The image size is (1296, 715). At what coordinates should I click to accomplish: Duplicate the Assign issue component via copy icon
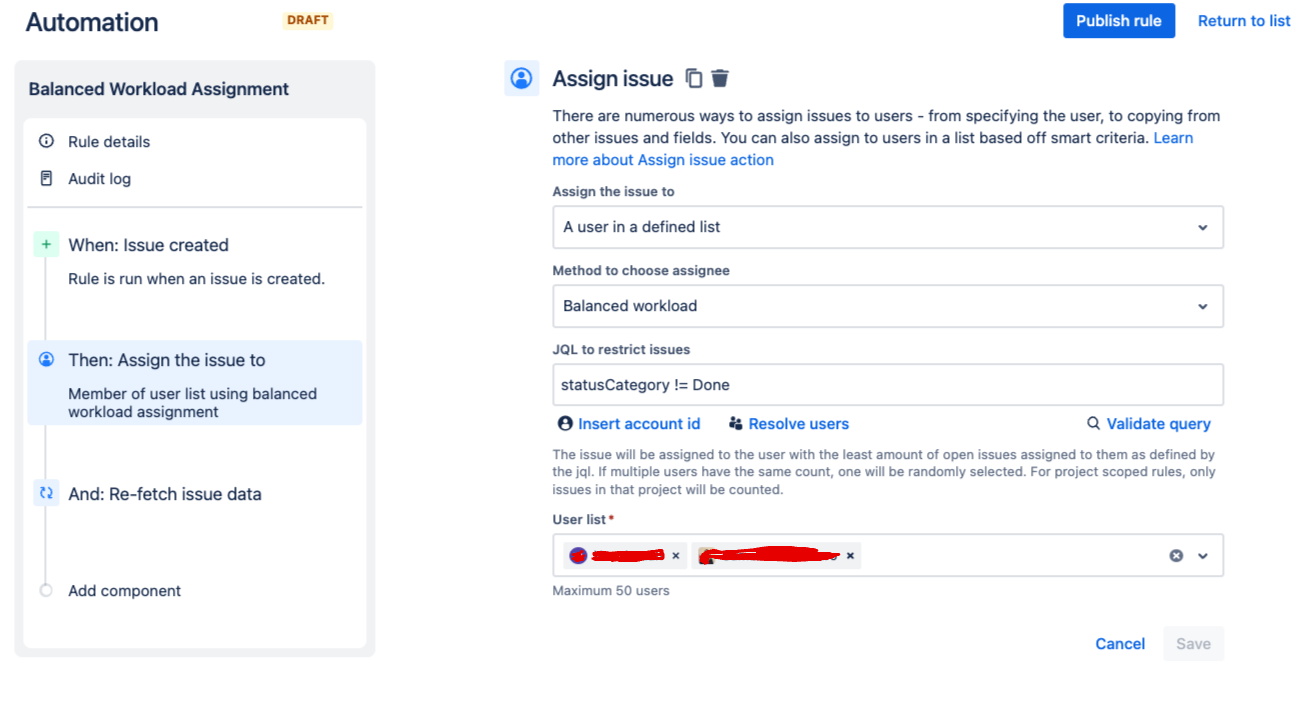694,78
